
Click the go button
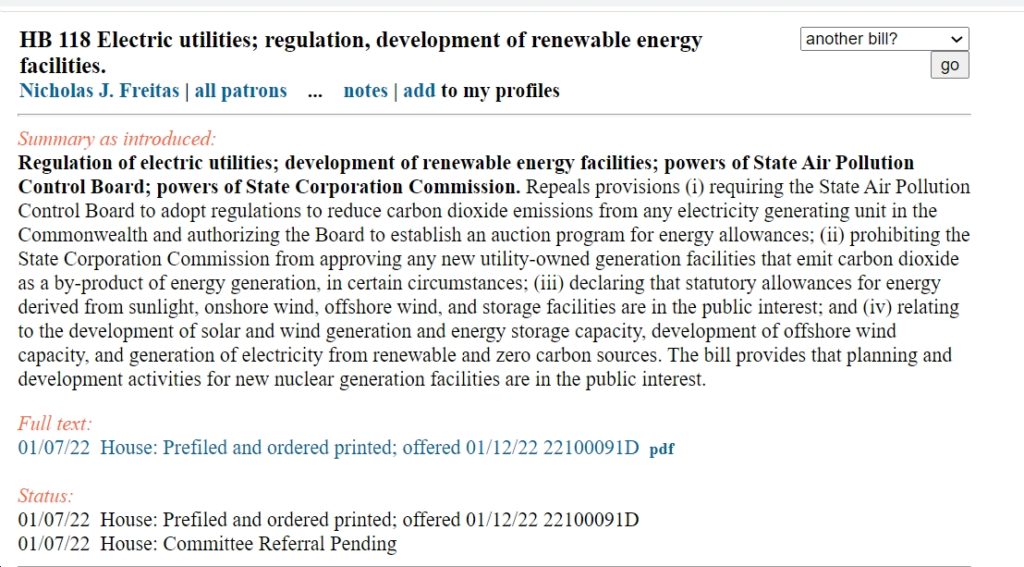coord(950,65)
